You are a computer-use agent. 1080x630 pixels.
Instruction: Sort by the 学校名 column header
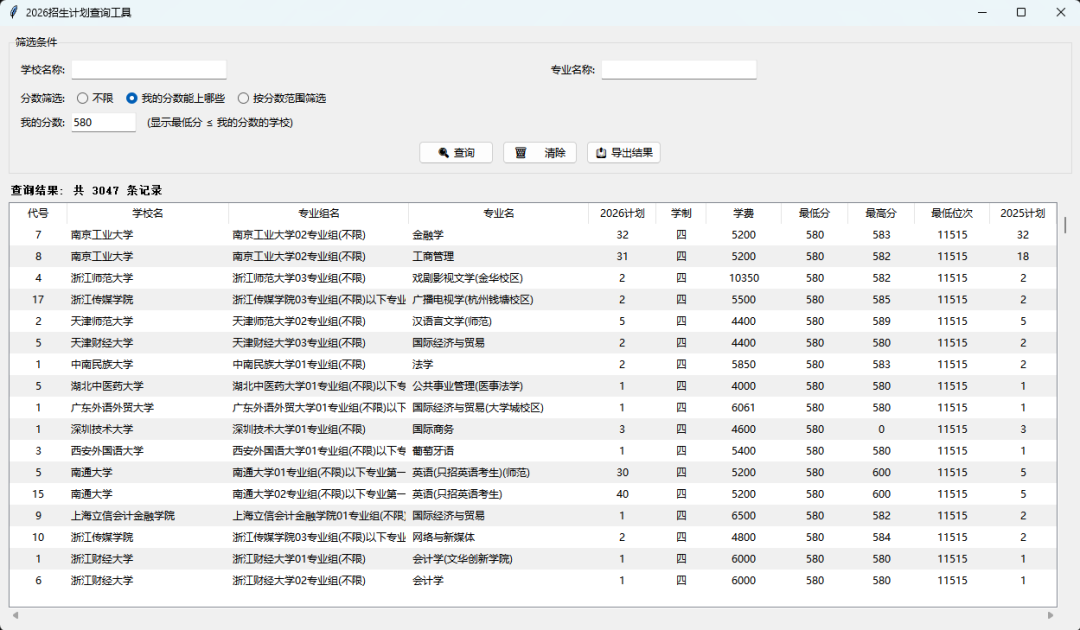coord(147,213)
